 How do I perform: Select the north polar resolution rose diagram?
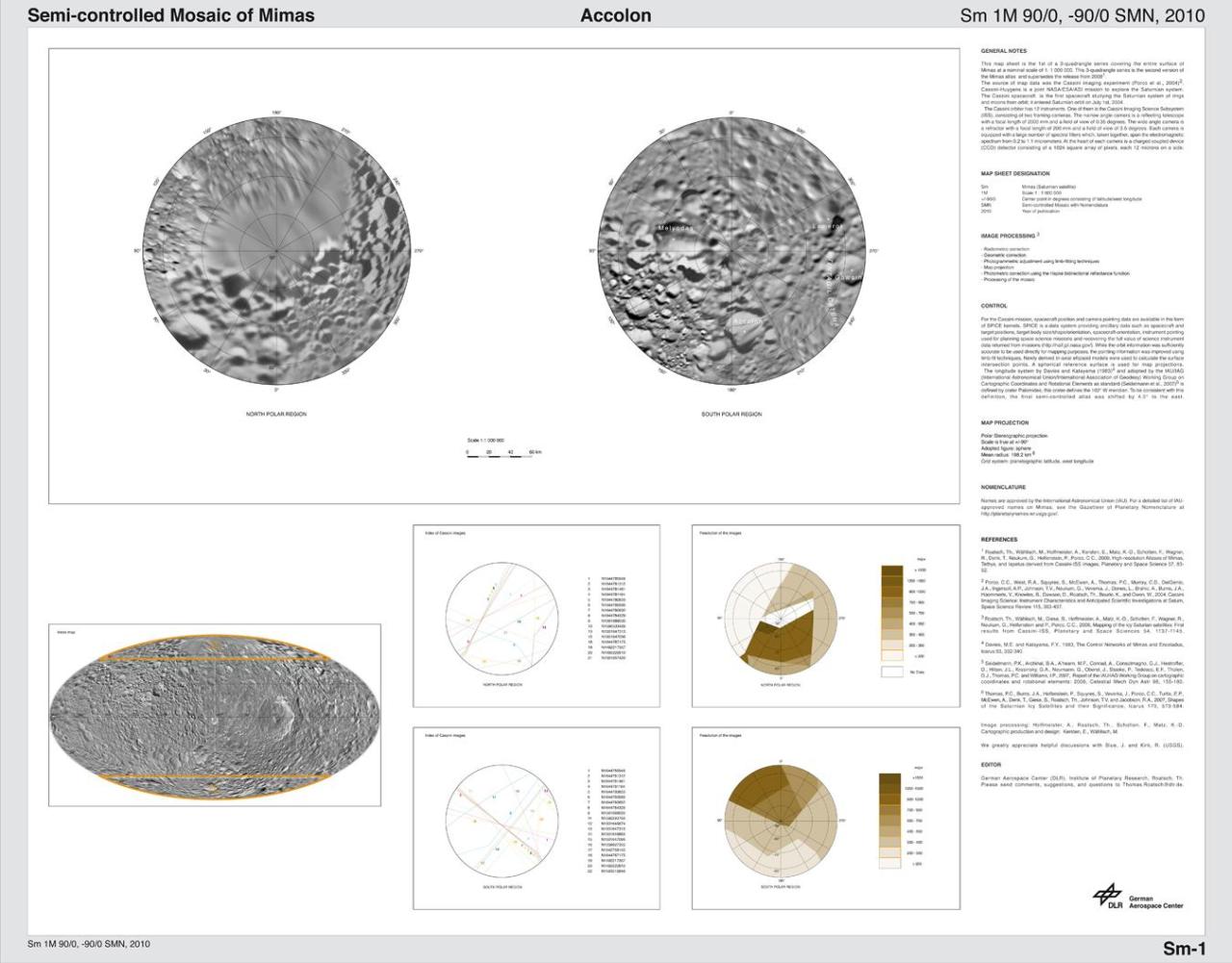780,616
